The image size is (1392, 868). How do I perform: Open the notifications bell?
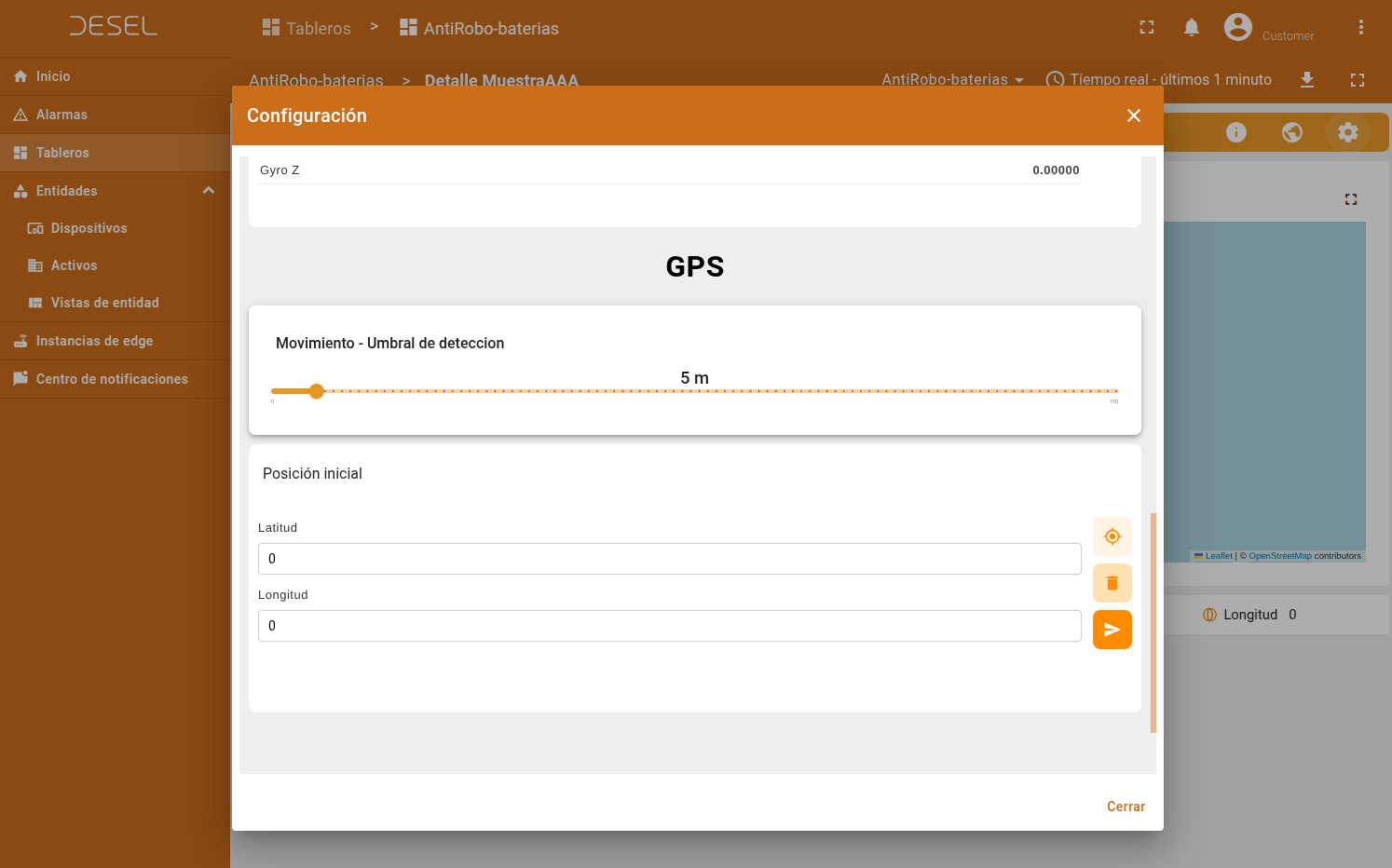pyautogui.click(x=1191, y=27)
